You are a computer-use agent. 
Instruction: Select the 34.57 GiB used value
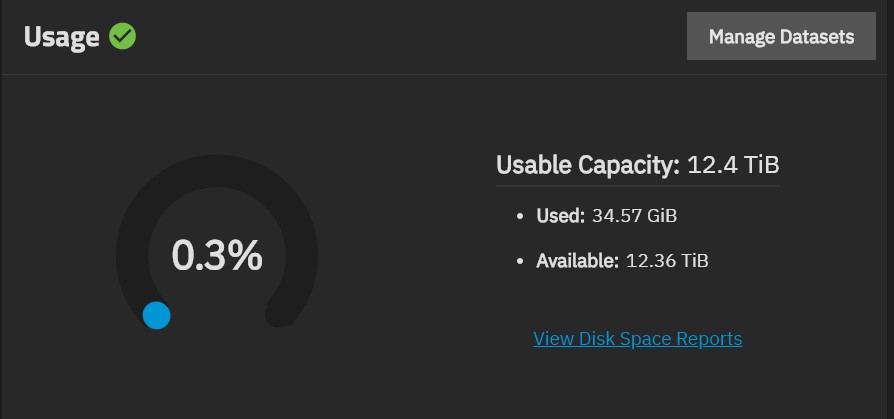click(635, 216)
